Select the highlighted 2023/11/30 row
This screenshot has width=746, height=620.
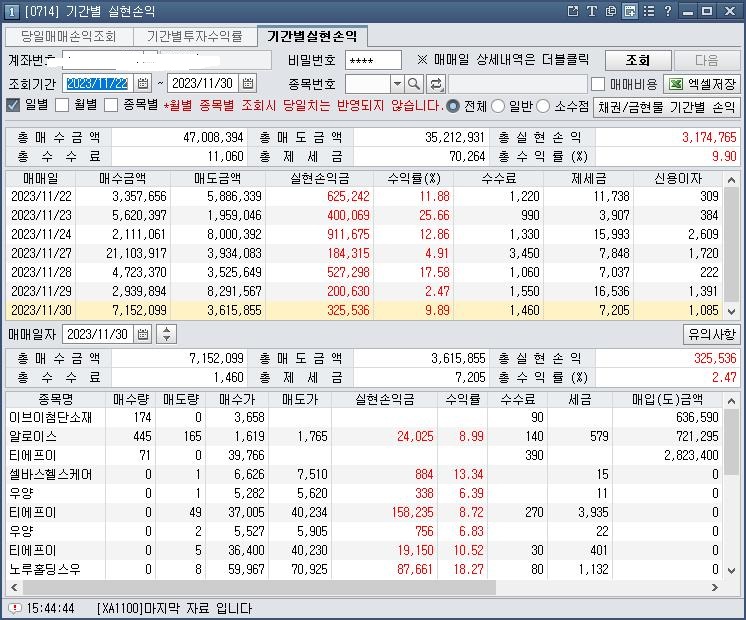[365, 310]
